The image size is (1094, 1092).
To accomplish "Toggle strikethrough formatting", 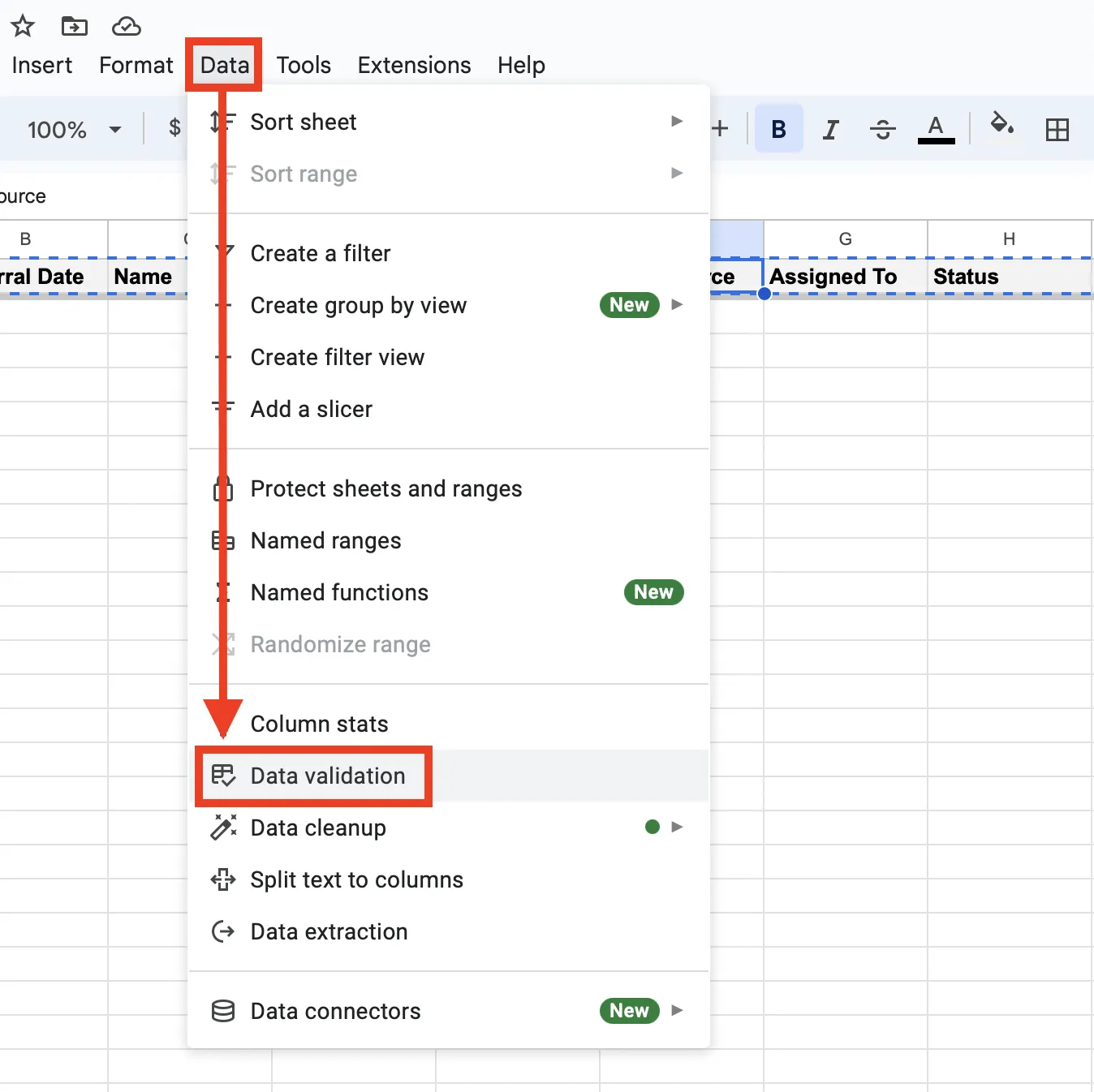I will click(x=882, y=129).
